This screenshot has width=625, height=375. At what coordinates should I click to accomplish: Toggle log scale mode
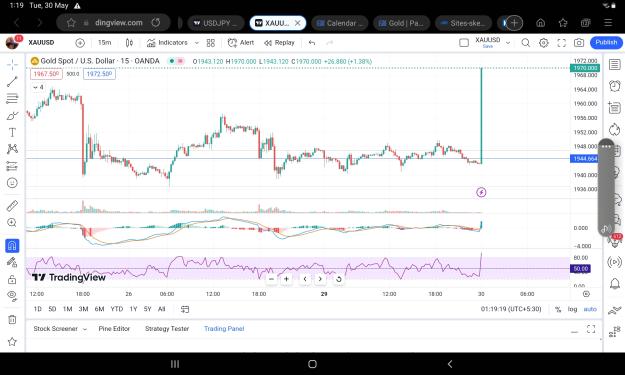(572, 309)
